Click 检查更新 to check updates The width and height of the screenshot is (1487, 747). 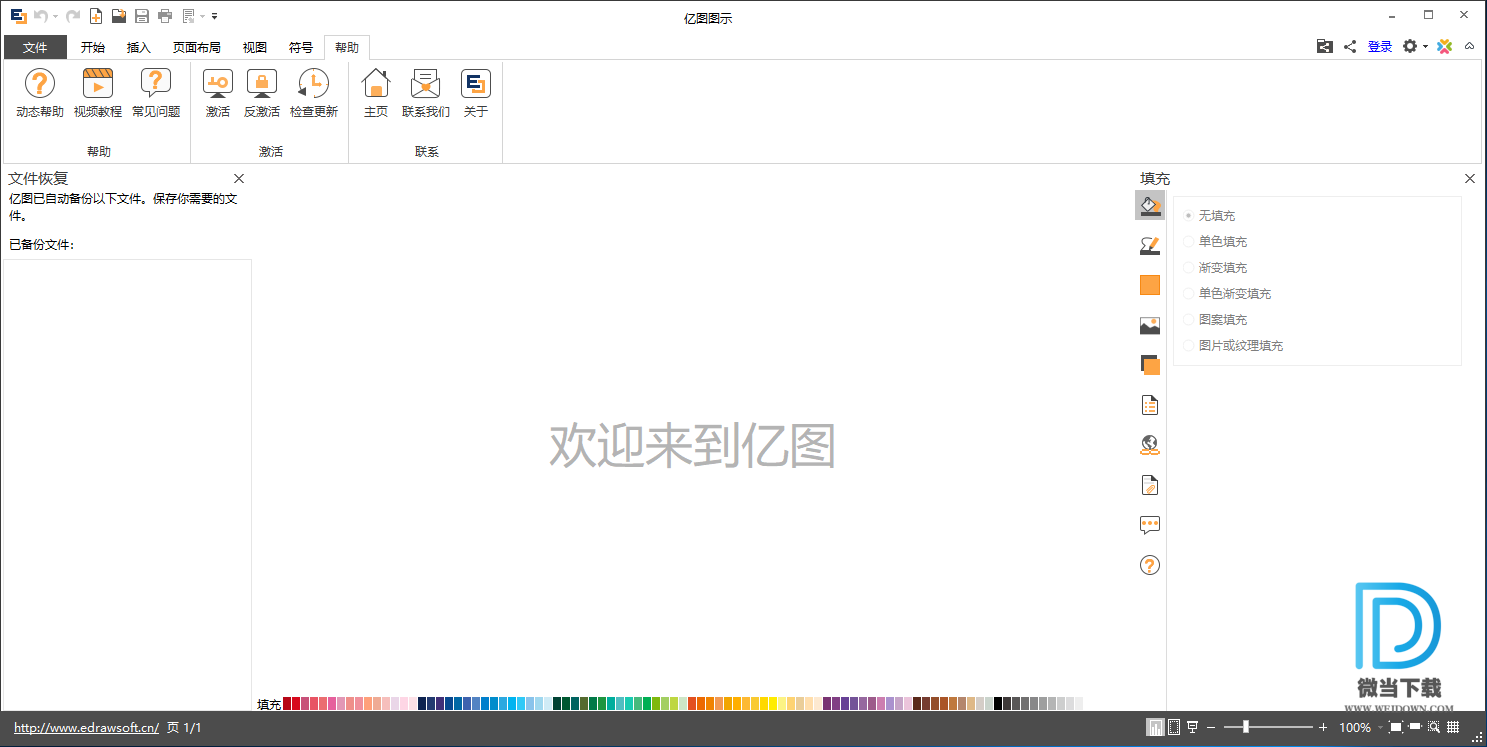[x=314, y=93]
